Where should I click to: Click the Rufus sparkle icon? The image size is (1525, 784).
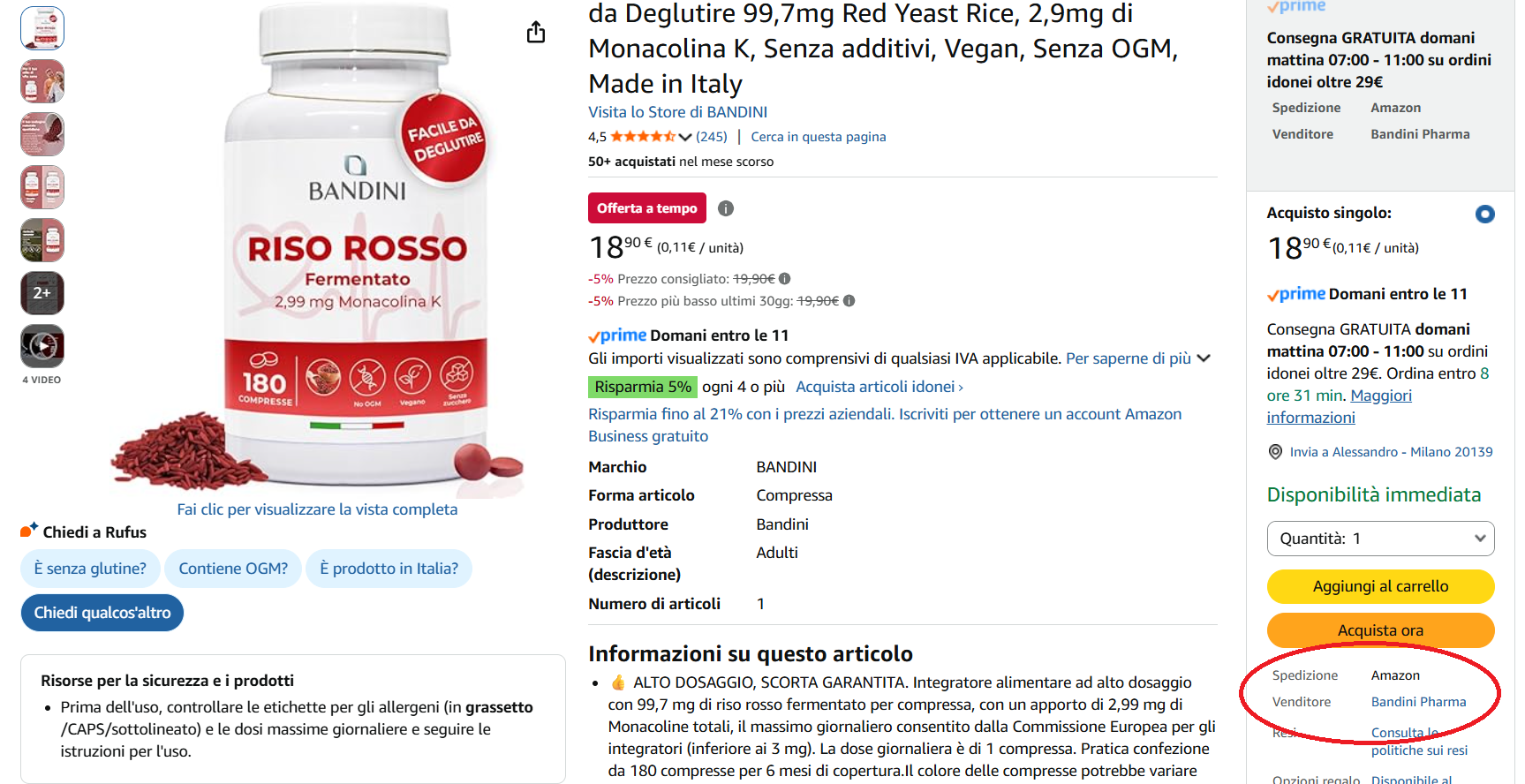28,531
